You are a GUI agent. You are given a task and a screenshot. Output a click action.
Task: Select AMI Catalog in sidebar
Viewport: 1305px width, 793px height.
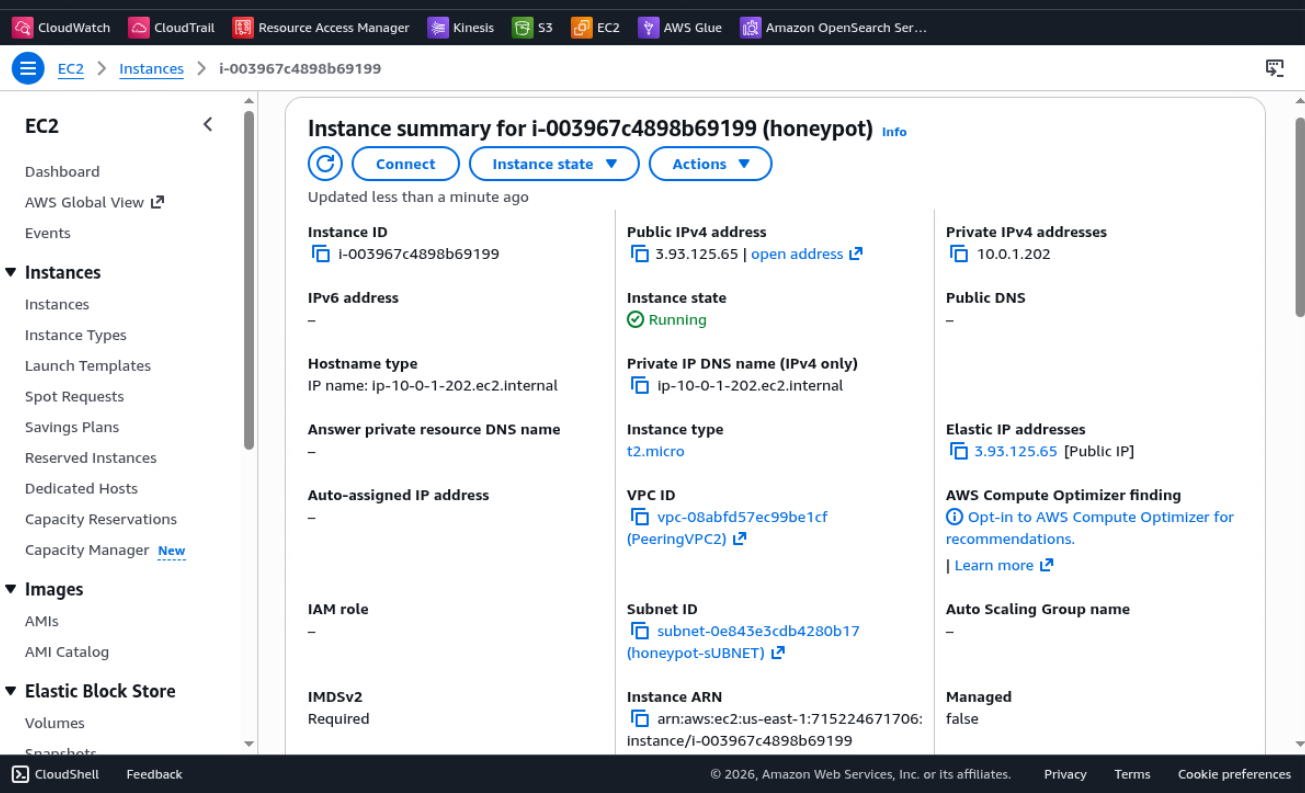click(x=67, y=652)
